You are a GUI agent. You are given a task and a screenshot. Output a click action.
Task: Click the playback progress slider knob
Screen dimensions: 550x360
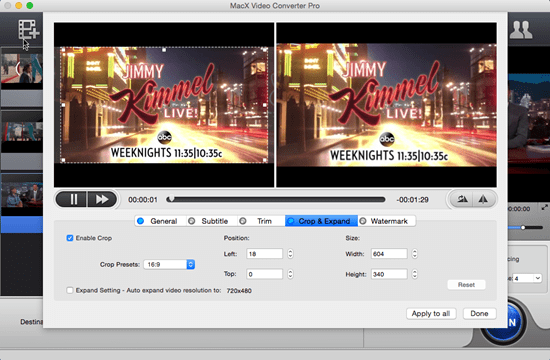(171, 199)
